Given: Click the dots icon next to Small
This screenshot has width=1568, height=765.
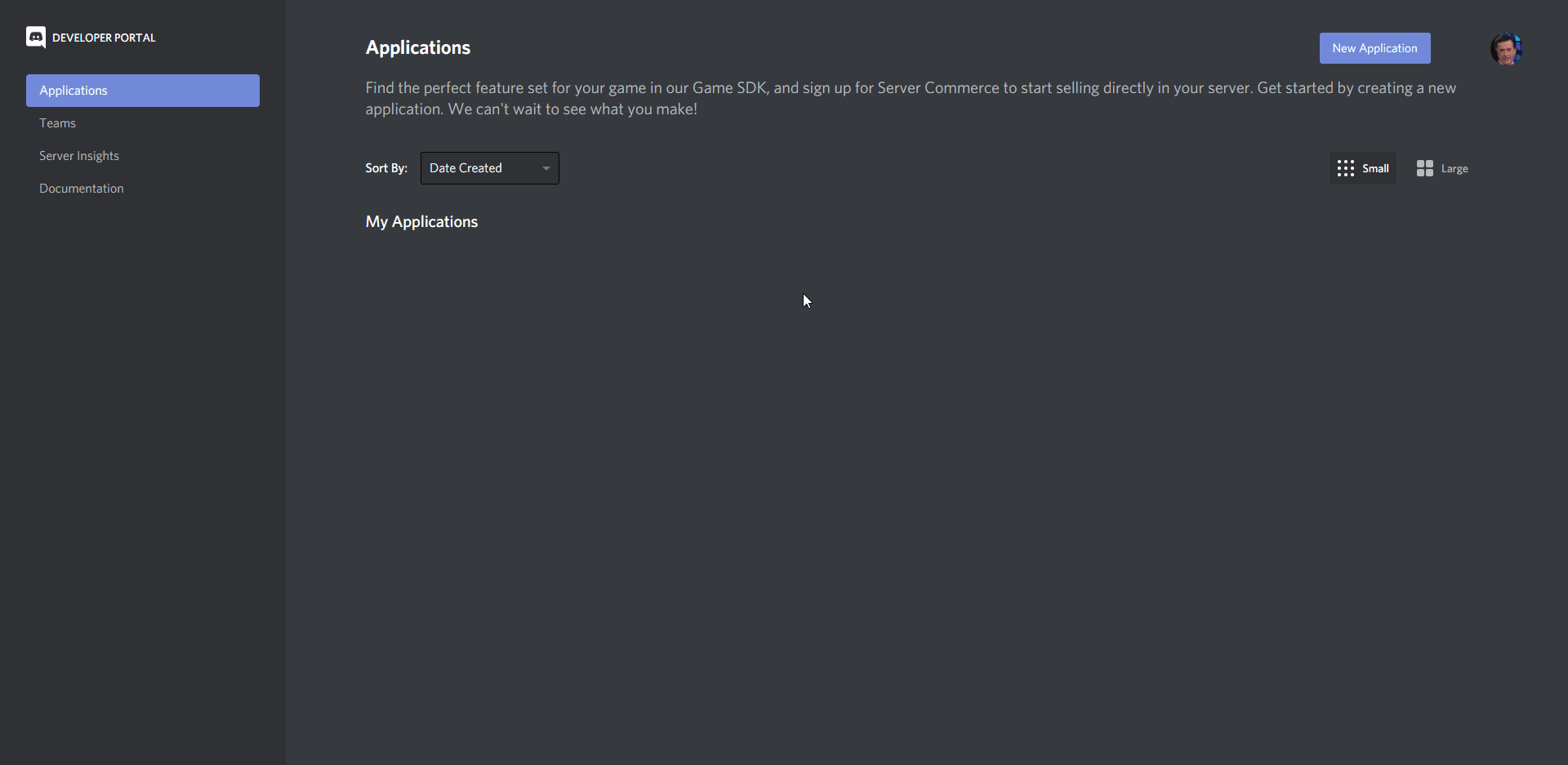Looking at the screenshot, I should (1344, 167).
